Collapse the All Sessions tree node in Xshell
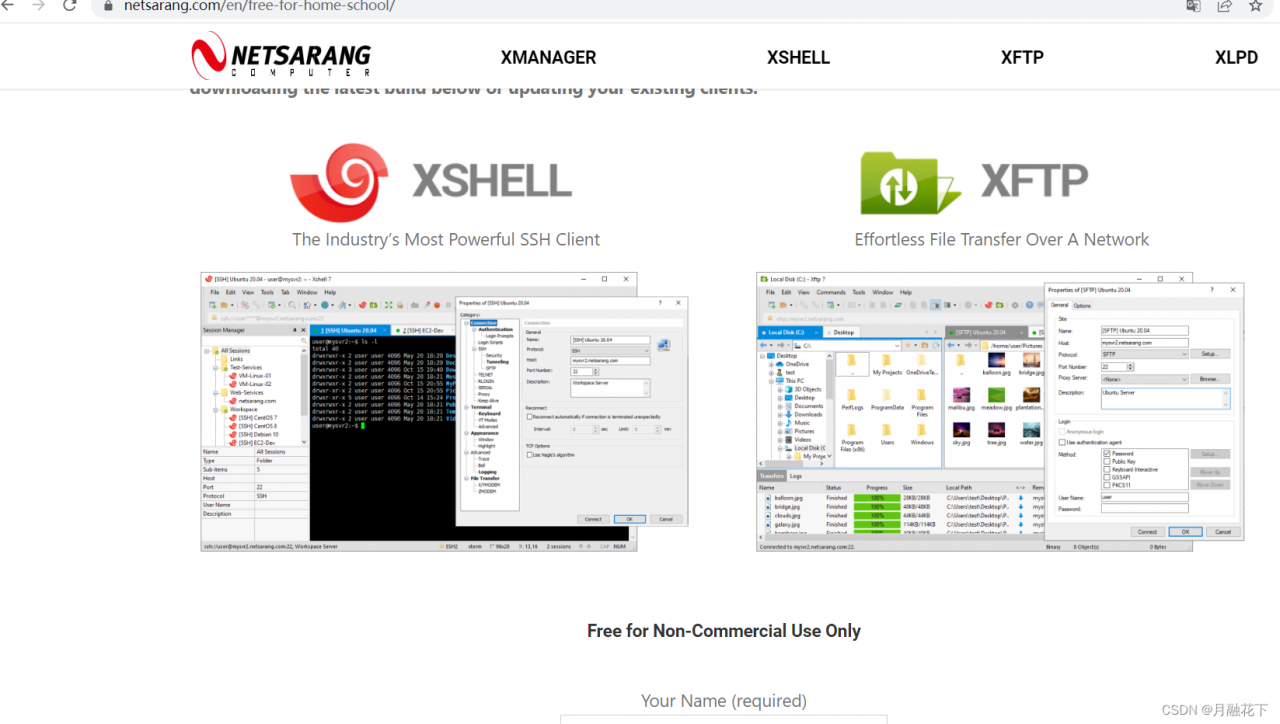Image resolution: width=1280 pixels, height=724 pixels. (x=207, y=351)
